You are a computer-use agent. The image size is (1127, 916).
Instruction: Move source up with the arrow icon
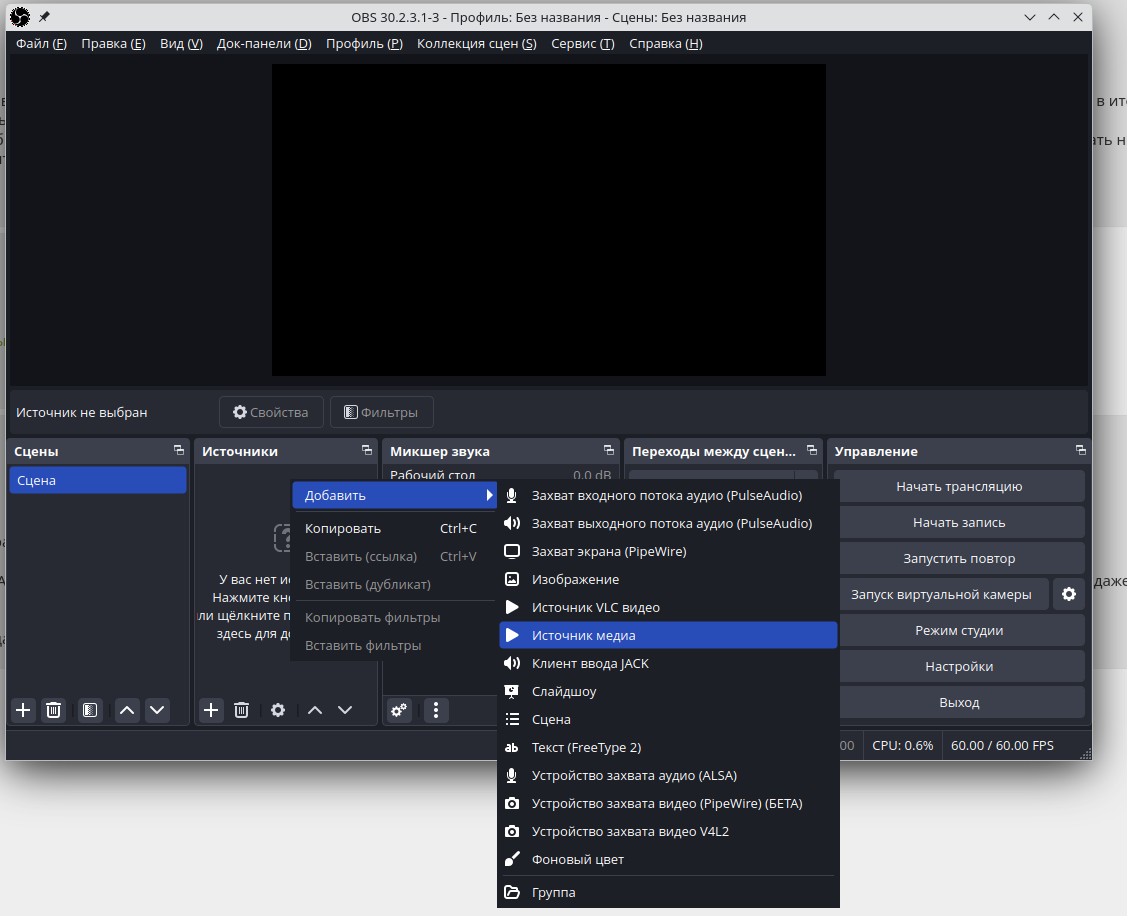click(315, 710)
